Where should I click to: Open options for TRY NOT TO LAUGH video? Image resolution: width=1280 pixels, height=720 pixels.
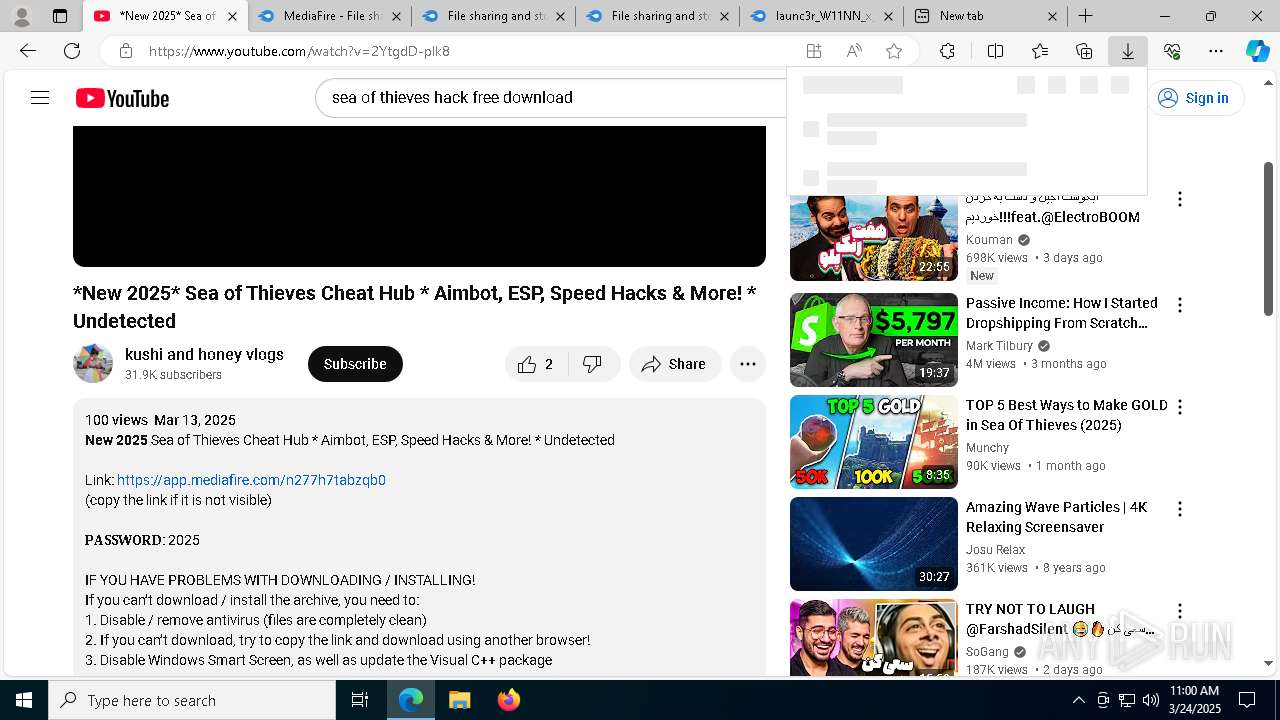1180,611
